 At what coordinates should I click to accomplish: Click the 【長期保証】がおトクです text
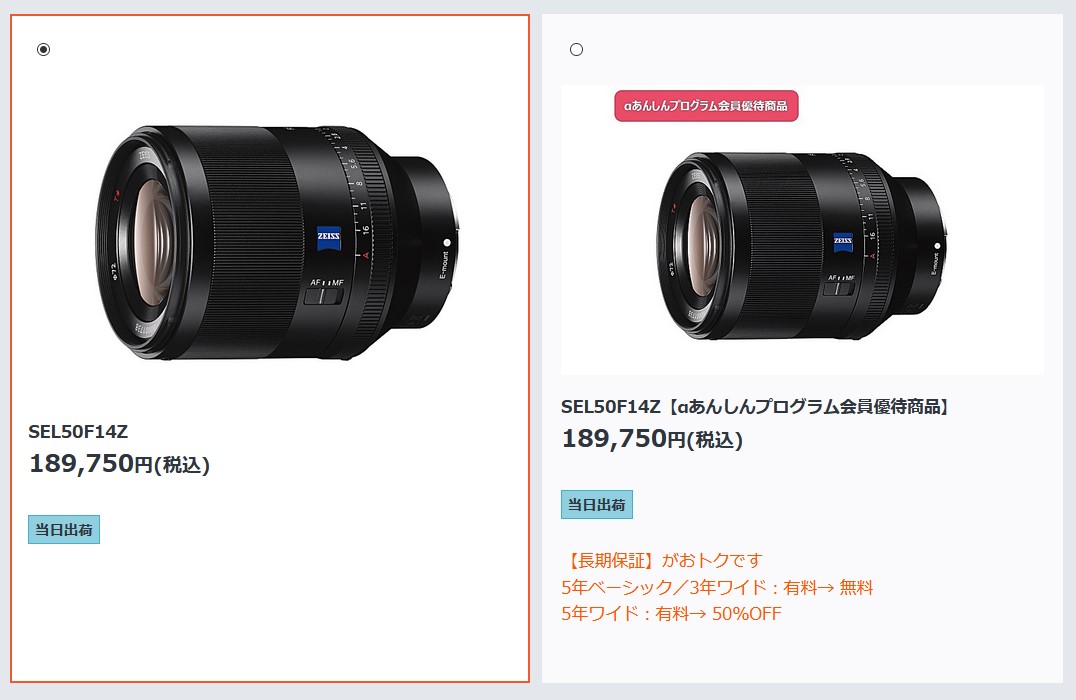(x=662, y=561)
